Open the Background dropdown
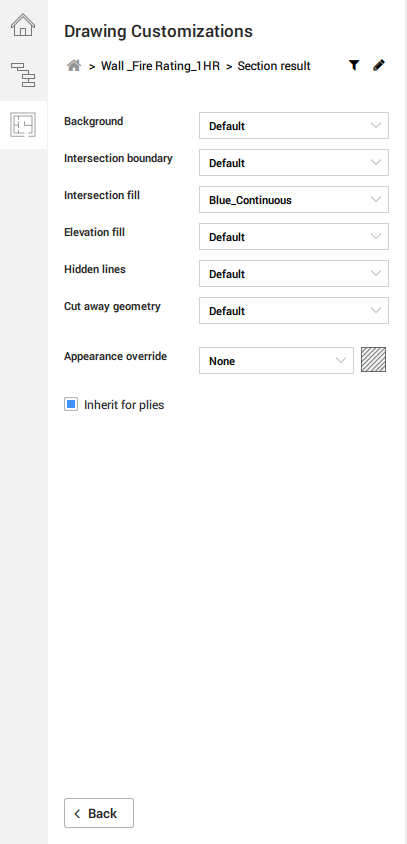407x844 pixels. pyautogui.click(x=294, y=125)
